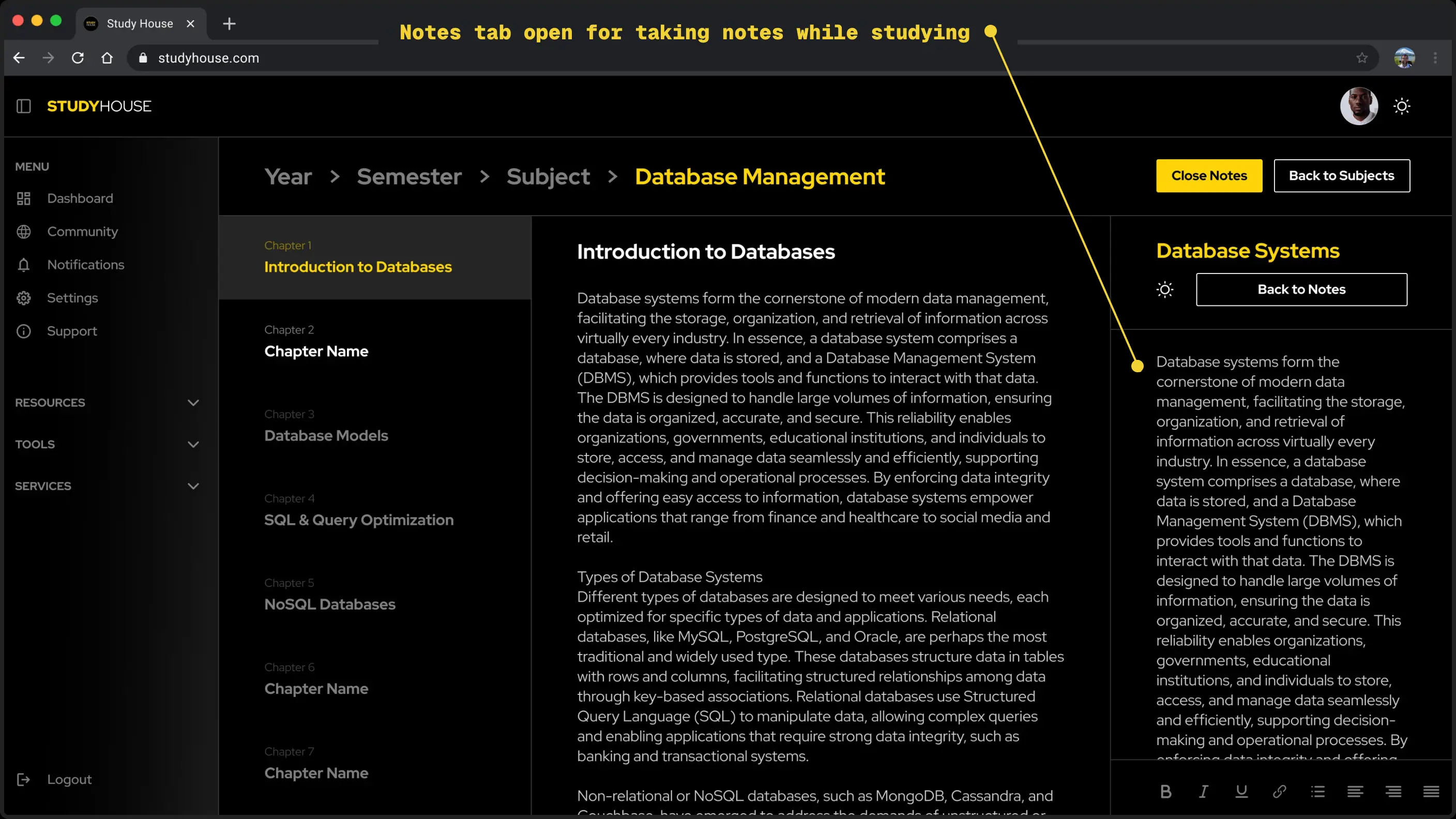
Task: Click the STUDYHOUSE logo
Action: pyautogui.click(x=99, y=105)
